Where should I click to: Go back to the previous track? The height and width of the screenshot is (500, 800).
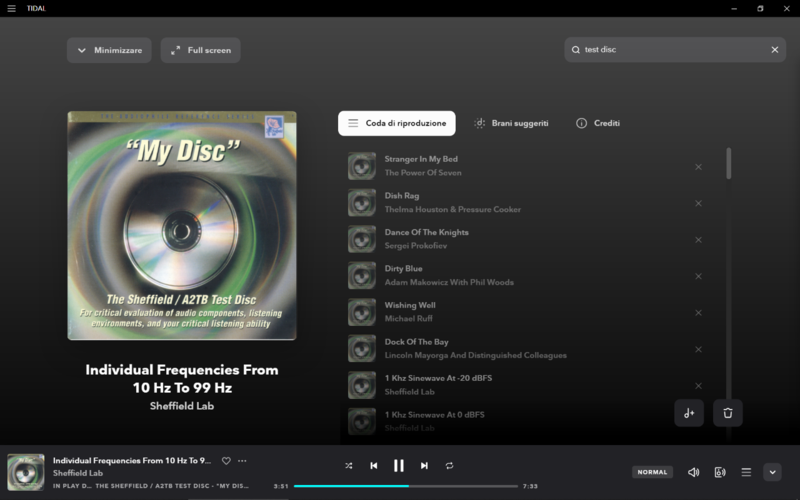pos(373,466)
